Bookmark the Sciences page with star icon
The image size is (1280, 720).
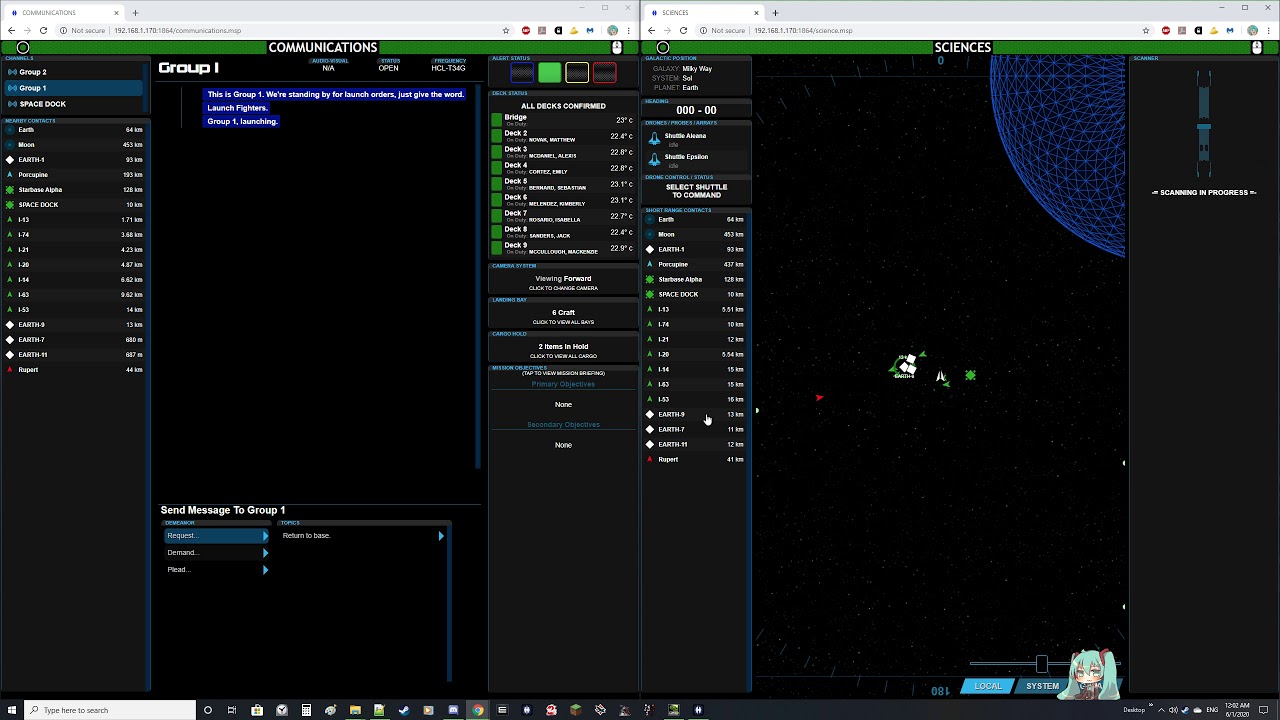1146,31
